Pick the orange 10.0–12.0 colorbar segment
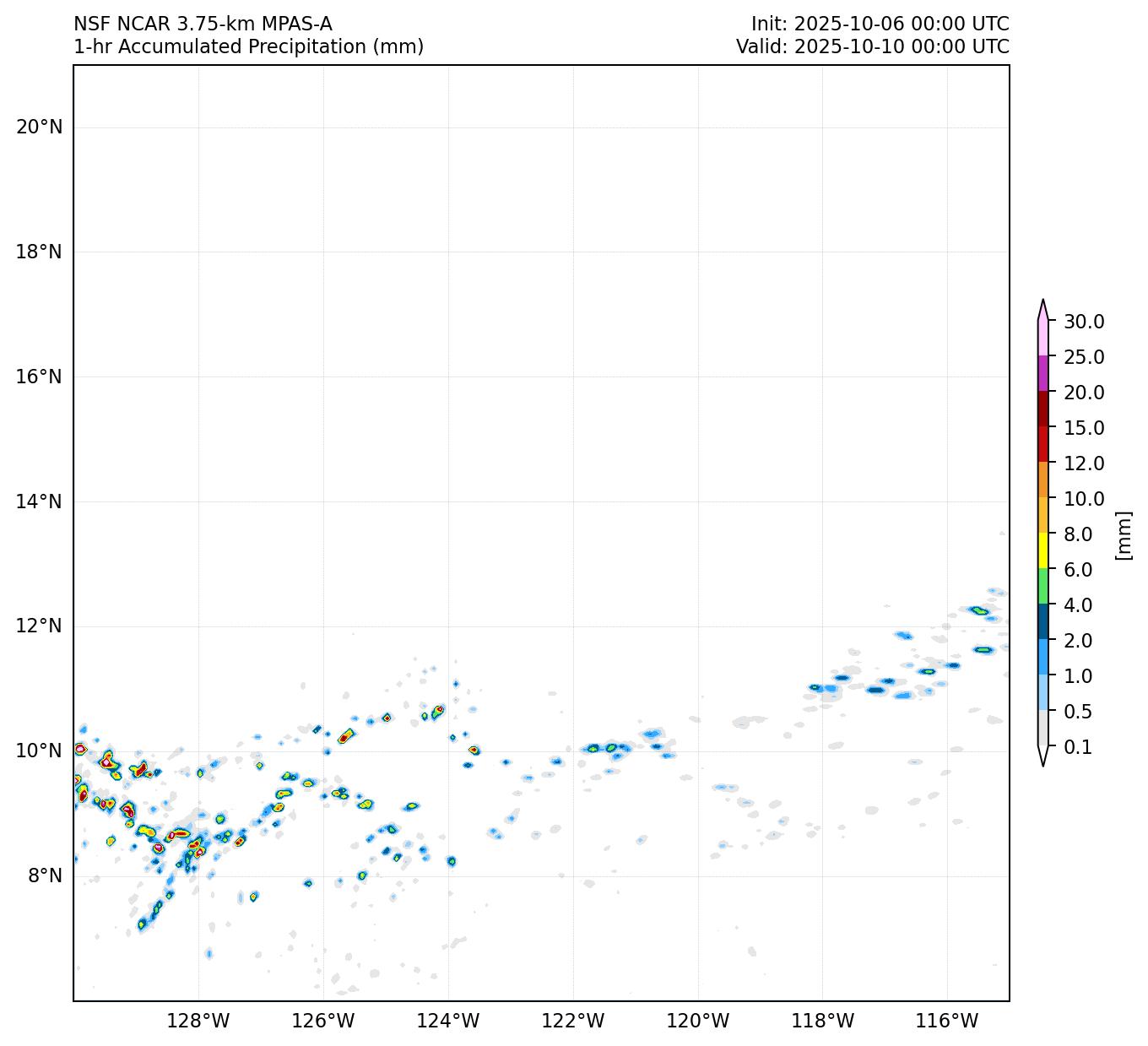 click(1043, 480)
